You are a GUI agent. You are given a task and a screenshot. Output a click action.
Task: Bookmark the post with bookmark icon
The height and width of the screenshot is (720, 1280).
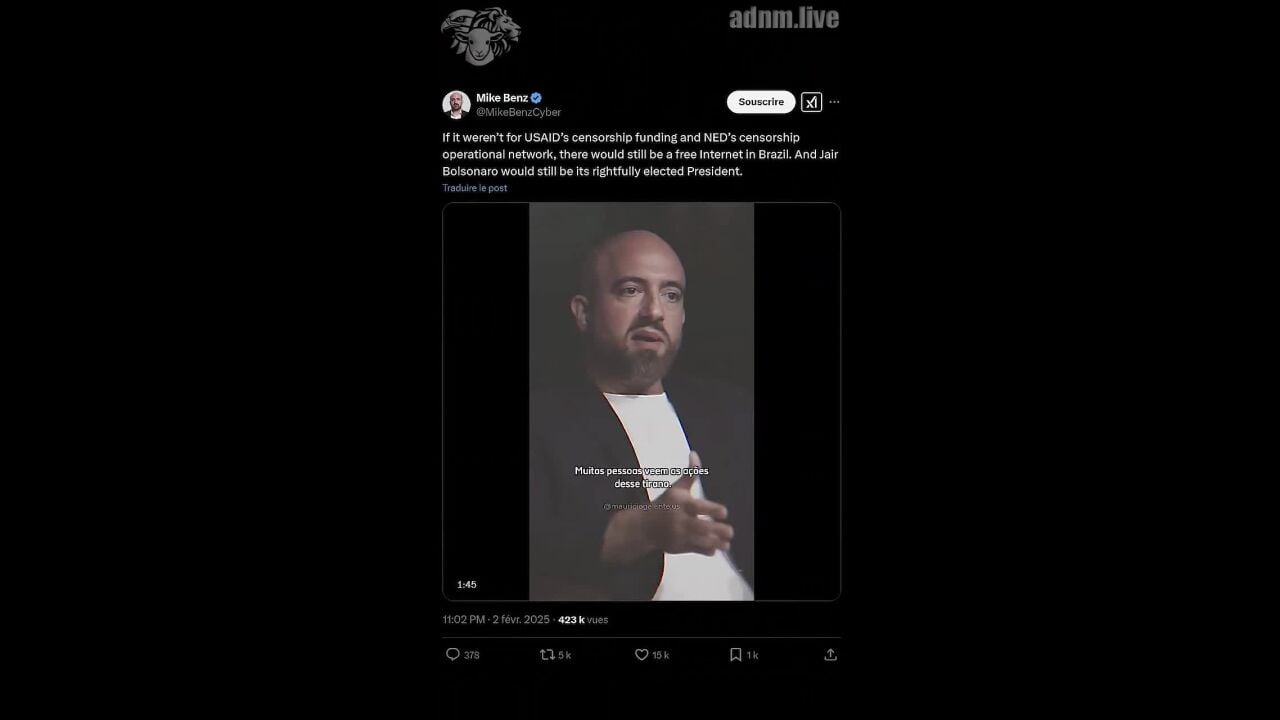[x=735, y=654]
